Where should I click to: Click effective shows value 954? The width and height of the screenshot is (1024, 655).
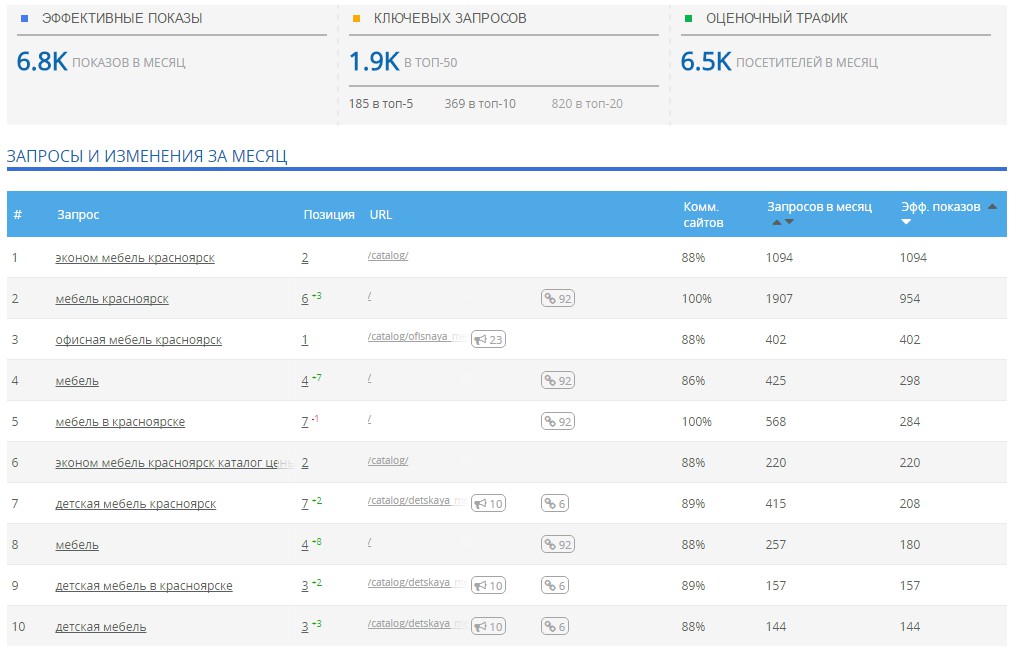(910, 299)
